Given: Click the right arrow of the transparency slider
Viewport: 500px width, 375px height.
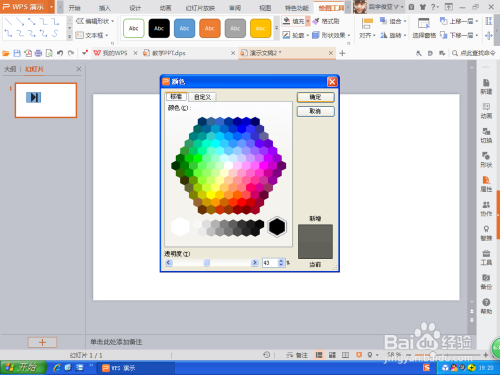Looking at the screenshot, I should coord(255,263).
